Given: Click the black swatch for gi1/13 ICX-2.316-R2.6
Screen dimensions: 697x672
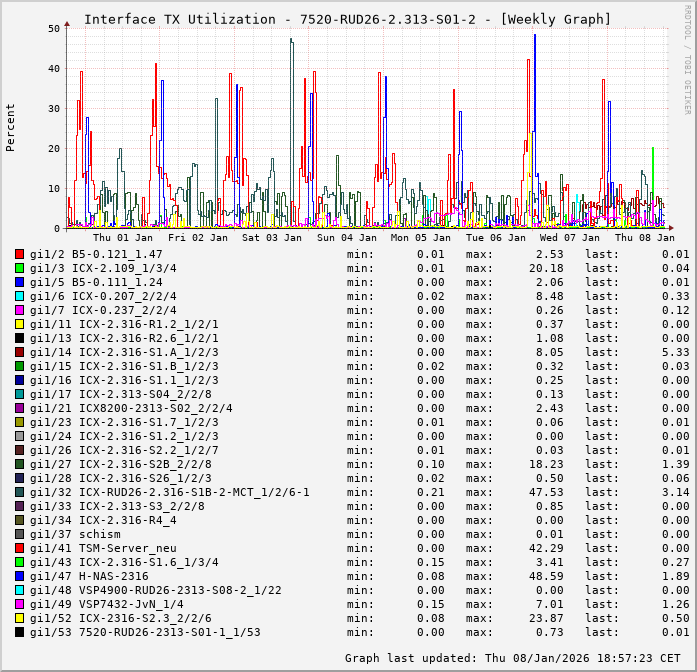Looking at the screenshot, I should (x=19, y=338).
